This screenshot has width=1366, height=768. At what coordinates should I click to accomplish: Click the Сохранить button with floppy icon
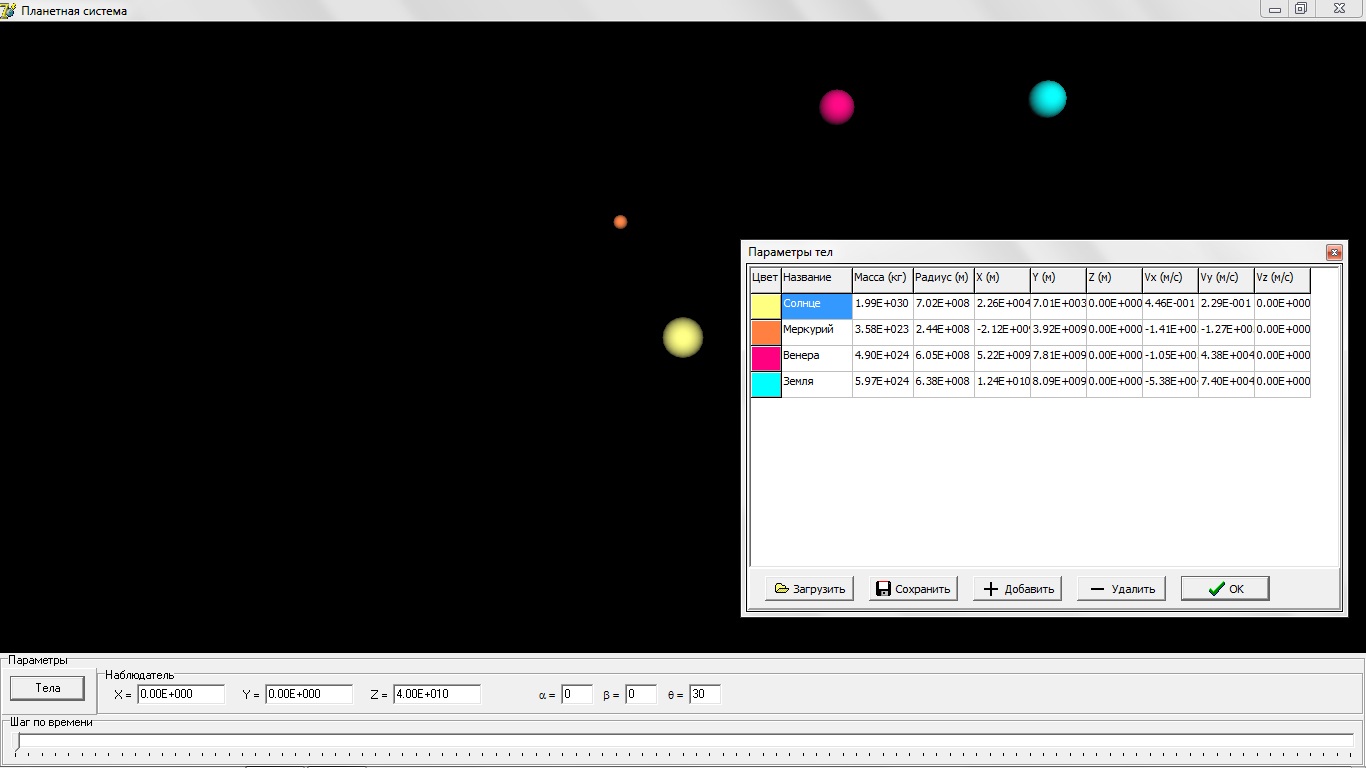913,589
